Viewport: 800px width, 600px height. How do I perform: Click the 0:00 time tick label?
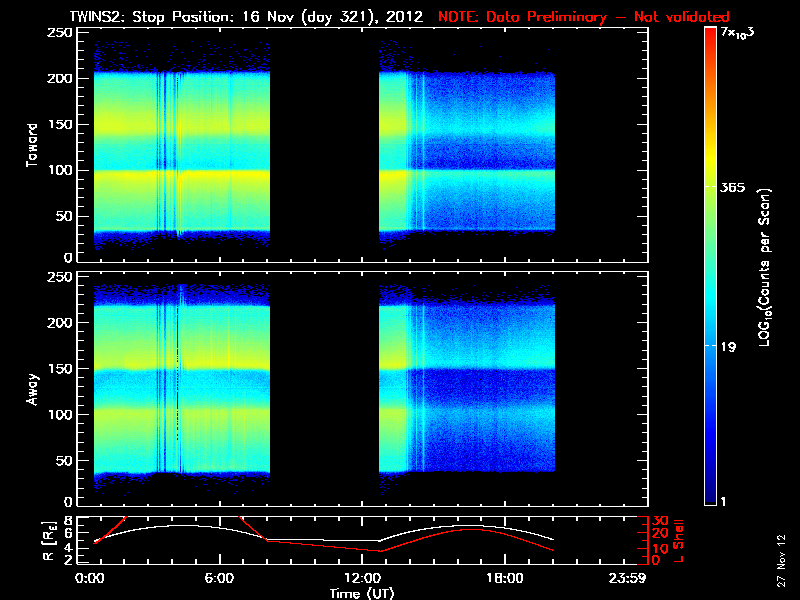click(x=90, y=578)
